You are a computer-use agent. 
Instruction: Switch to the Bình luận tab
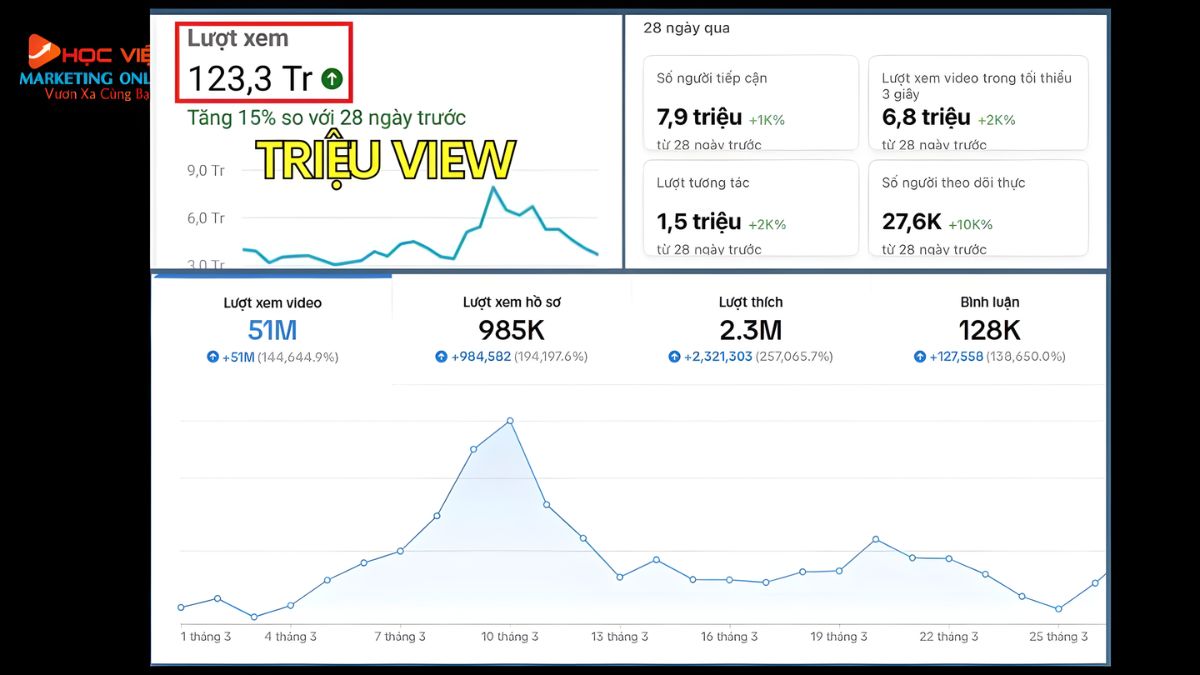coord(989,327)
